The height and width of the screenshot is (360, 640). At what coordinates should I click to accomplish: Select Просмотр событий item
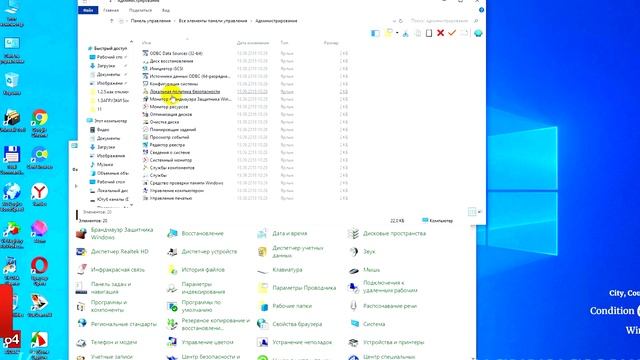tap(169, 137)
